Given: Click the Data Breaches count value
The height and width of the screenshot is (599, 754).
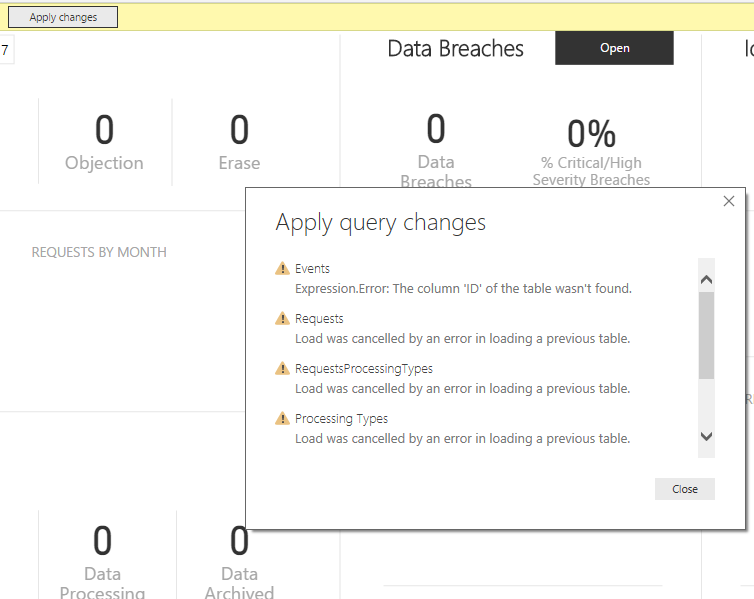Looking at the screenshot, I should (436, 130).
